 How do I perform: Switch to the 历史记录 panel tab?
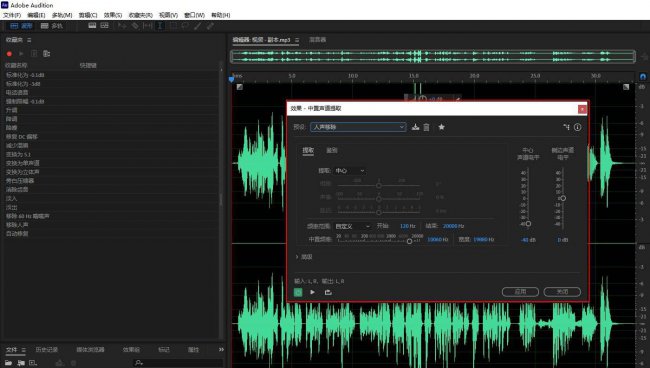46,350
